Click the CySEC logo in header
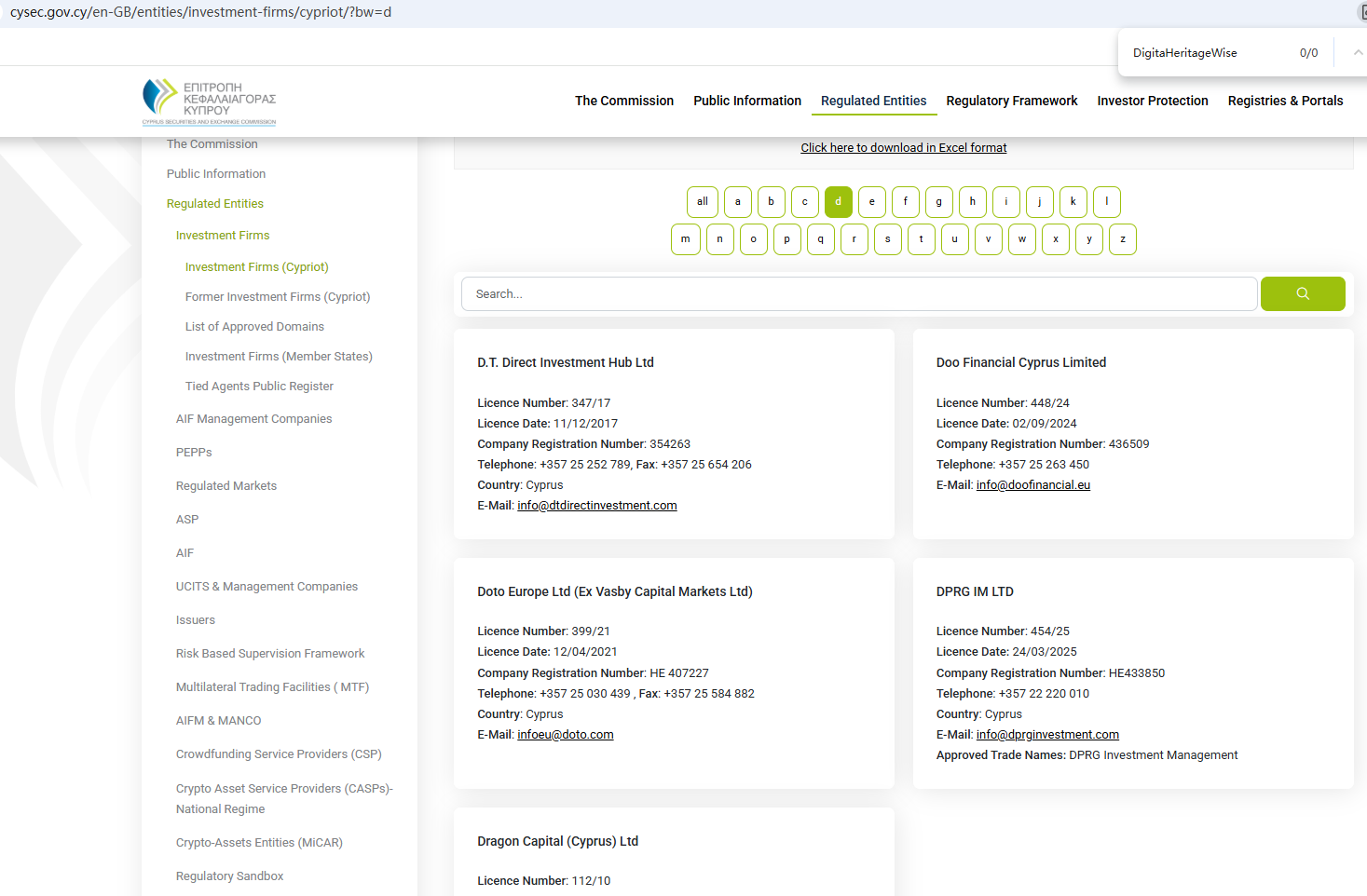 point(209,102)
